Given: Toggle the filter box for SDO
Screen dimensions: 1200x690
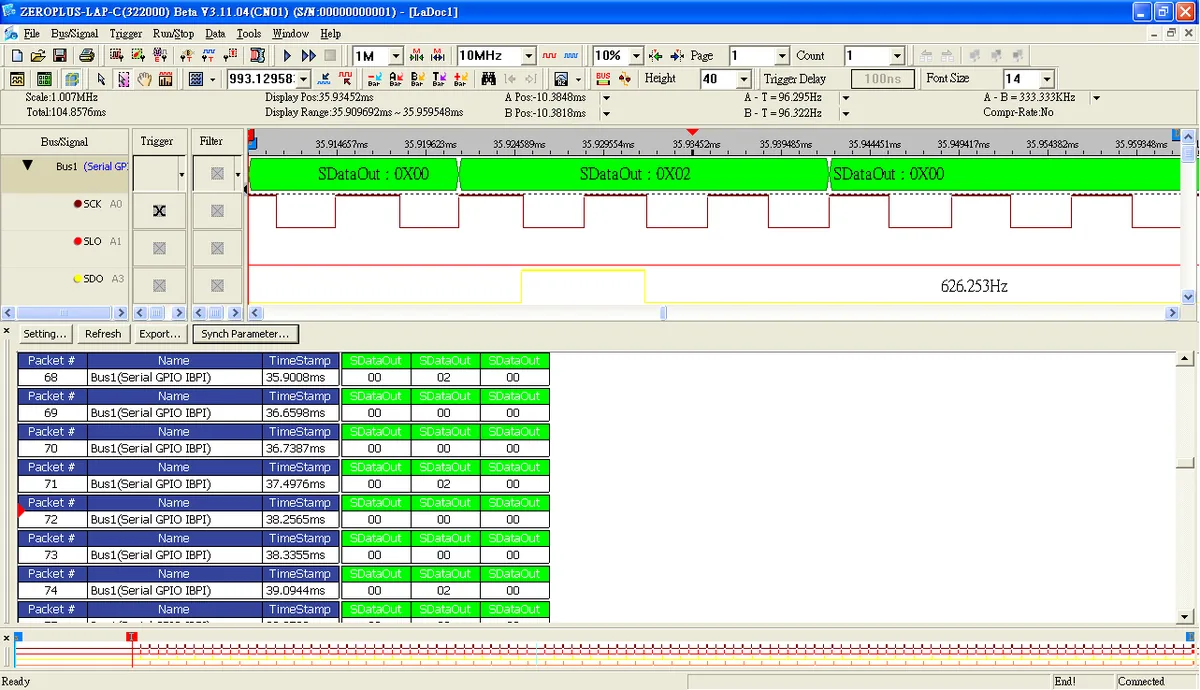Looking at the screenshot, I should click(x=217, y=284).
